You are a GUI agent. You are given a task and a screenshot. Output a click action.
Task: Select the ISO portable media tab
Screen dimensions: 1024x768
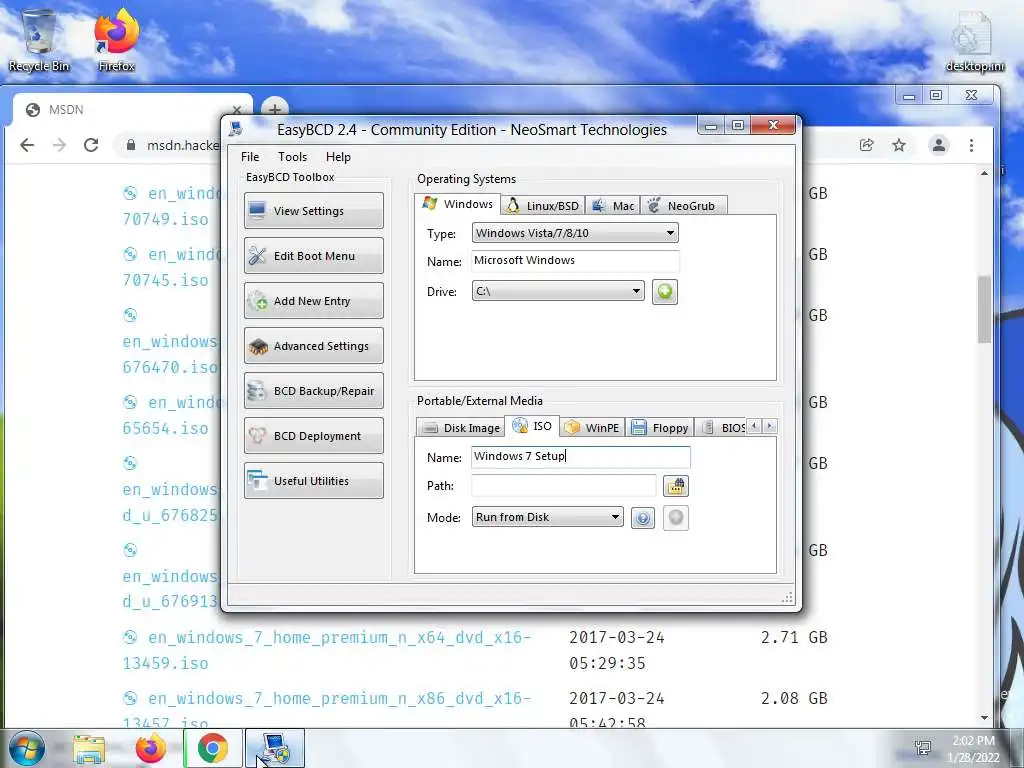tap(532, 426)
